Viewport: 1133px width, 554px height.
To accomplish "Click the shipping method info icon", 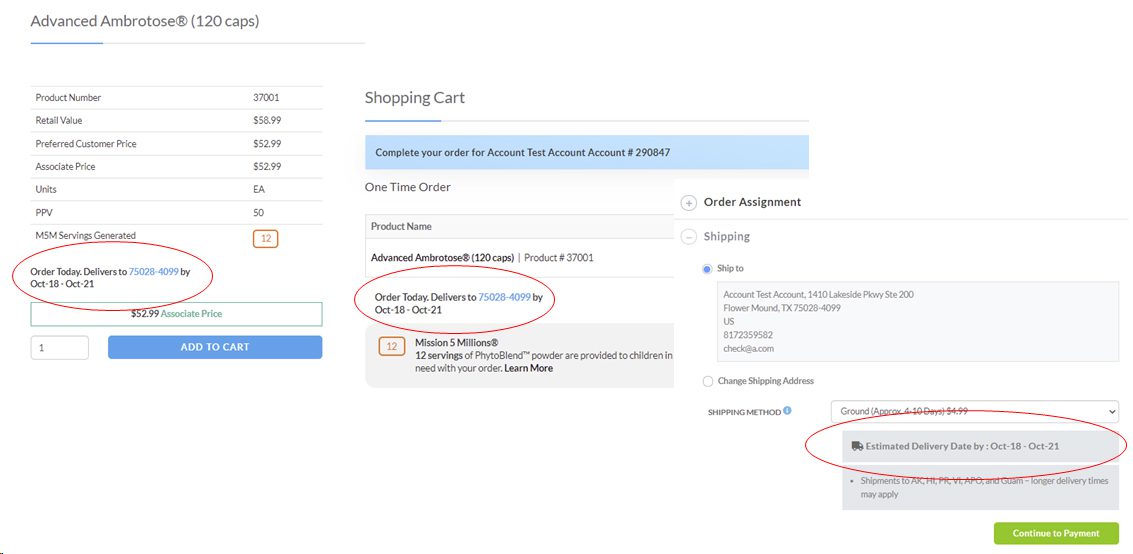I will click(x=787, y=410).
